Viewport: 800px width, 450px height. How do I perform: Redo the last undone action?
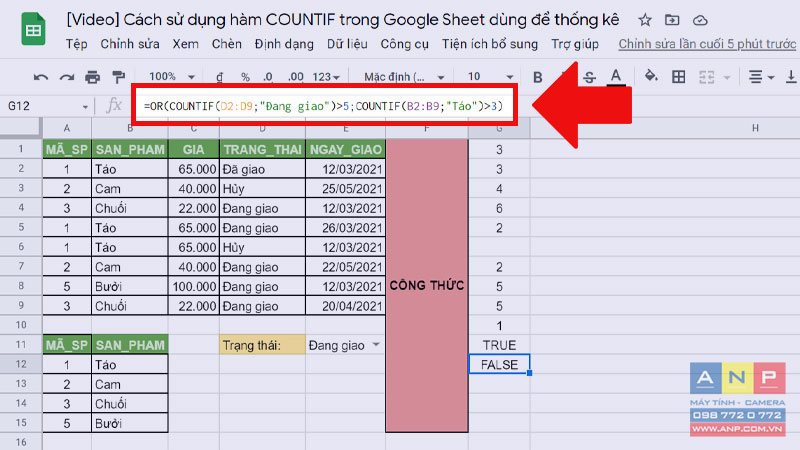coord(67,77)
